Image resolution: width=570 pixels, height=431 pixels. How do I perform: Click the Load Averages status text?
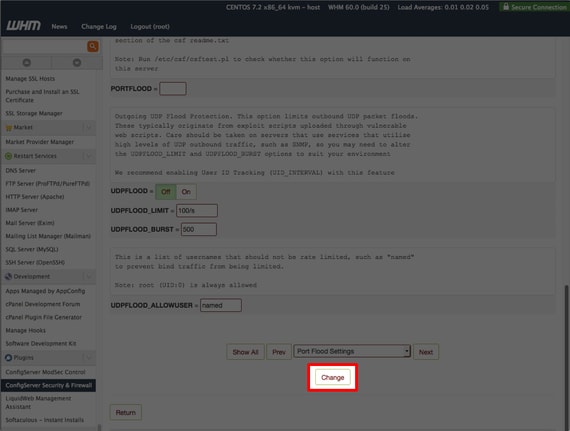point(443,7)
